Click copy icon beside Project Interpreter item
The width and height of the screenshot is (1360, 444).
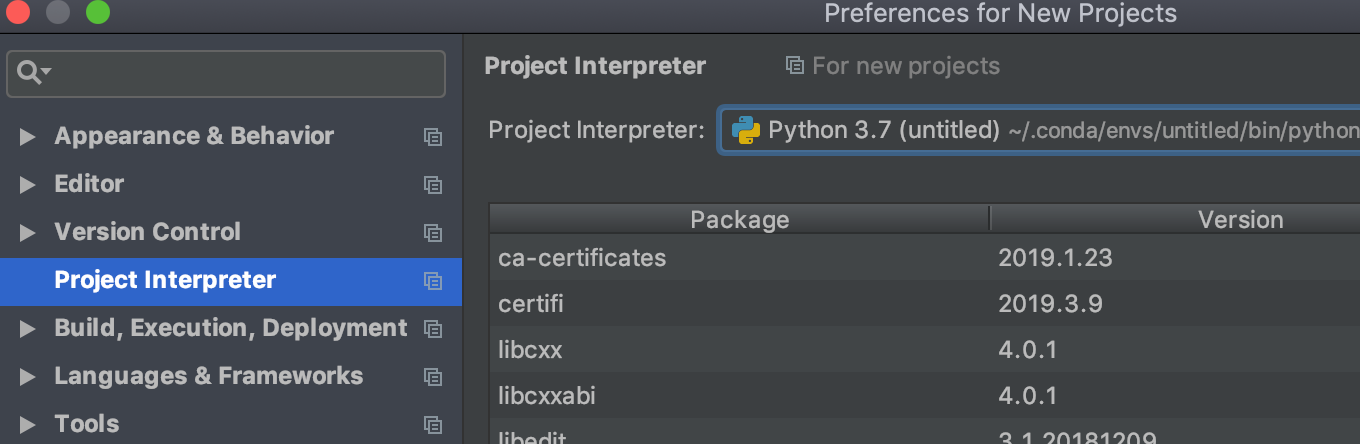point(433,281)
